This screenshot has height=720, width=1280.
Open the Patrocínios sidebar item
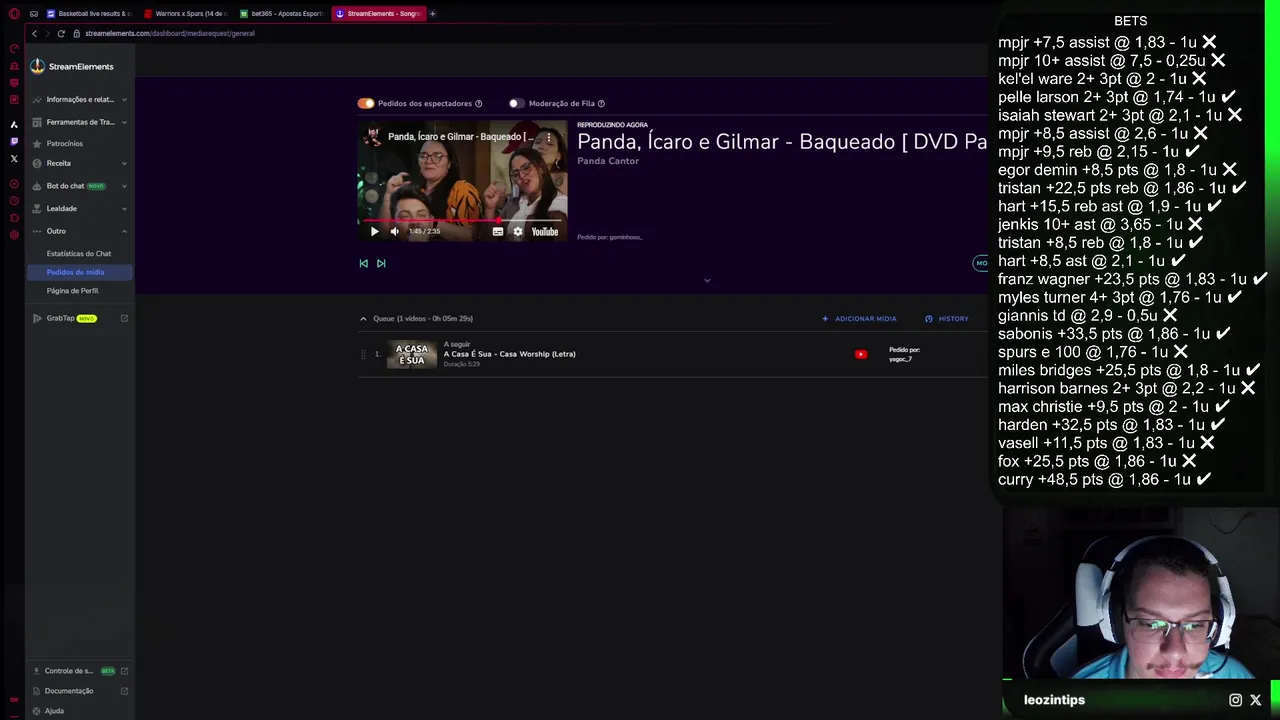(x=64, y=143)
